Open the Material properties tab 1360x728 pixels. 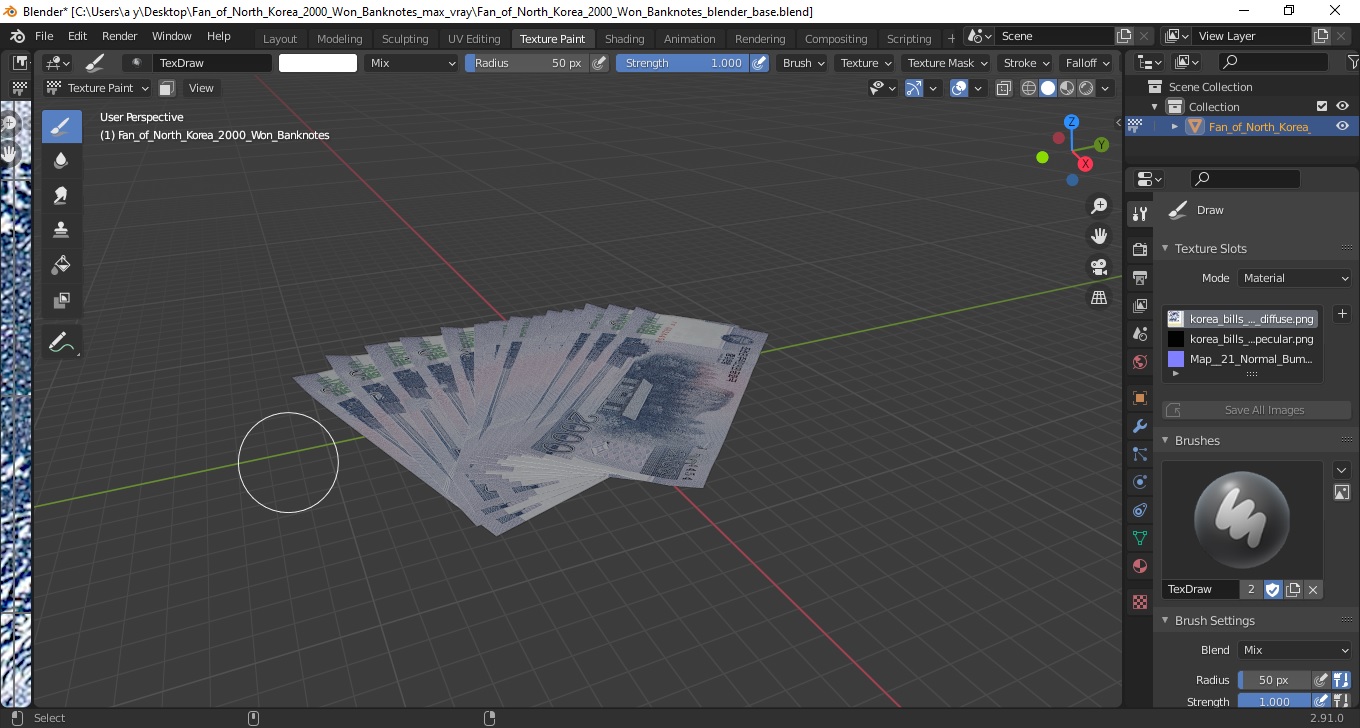tap(1139, 566)
